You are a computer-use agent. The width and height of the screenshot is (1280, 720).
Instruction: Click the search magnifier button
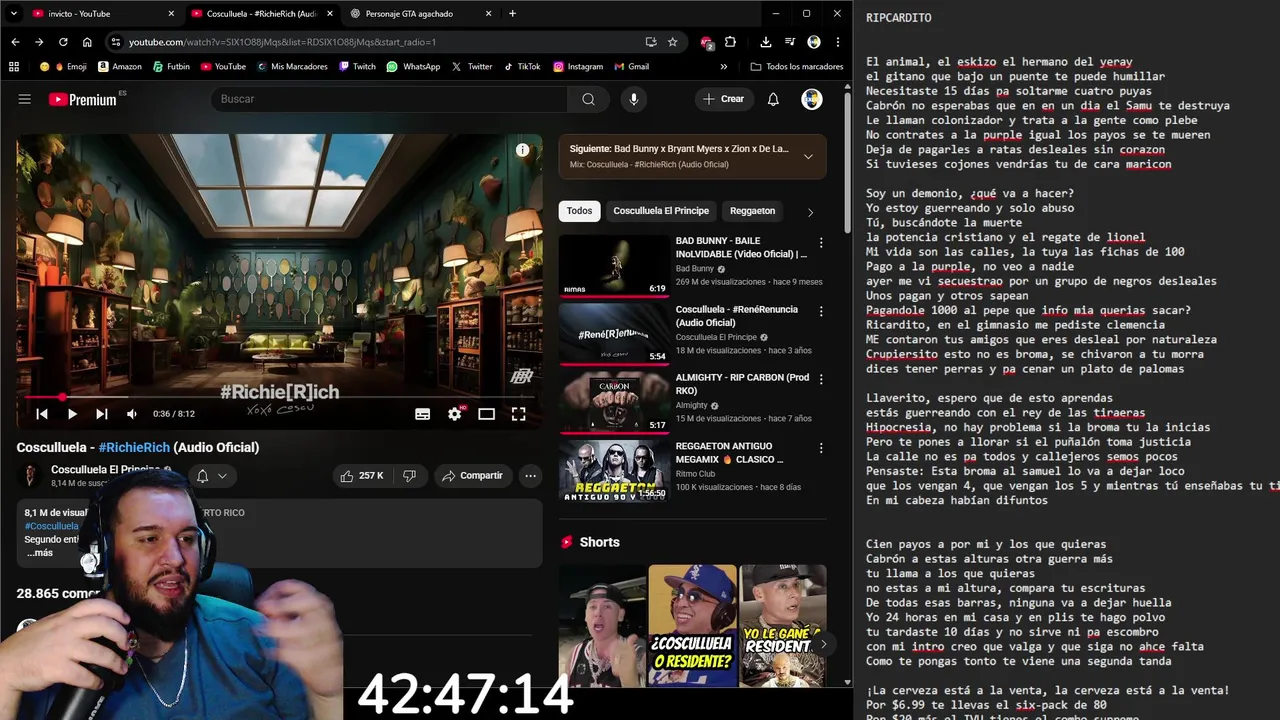588,99
